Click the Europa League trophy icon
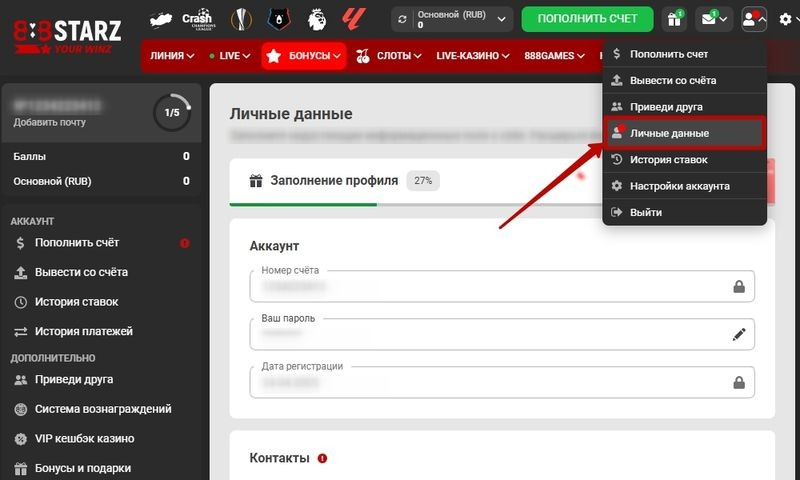Image resolution: width=800 pixels, height=480 pixels. tap(240, 19)
